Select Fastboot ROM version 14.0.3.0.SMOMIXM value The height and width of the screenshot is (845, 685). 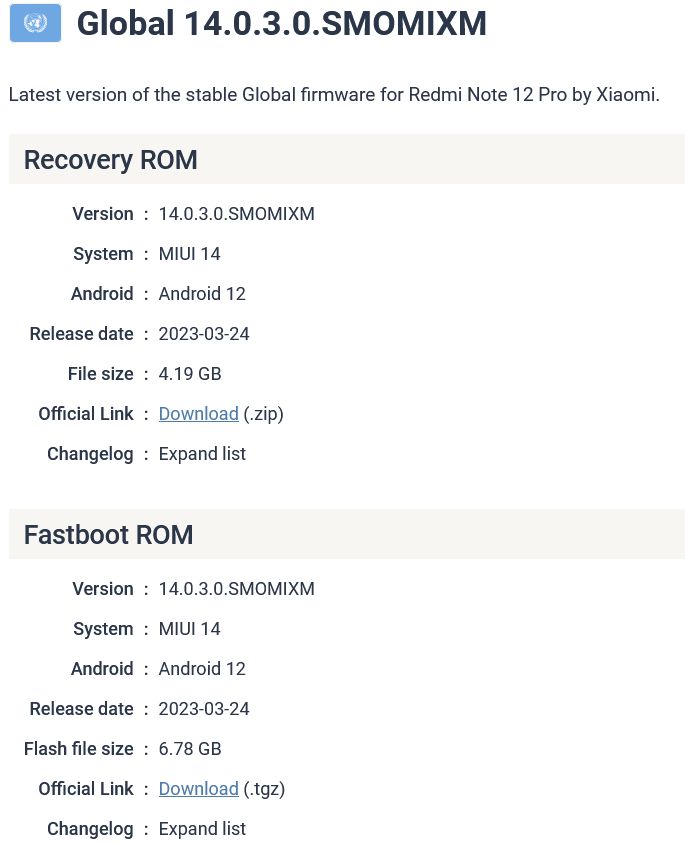point(237,589)
